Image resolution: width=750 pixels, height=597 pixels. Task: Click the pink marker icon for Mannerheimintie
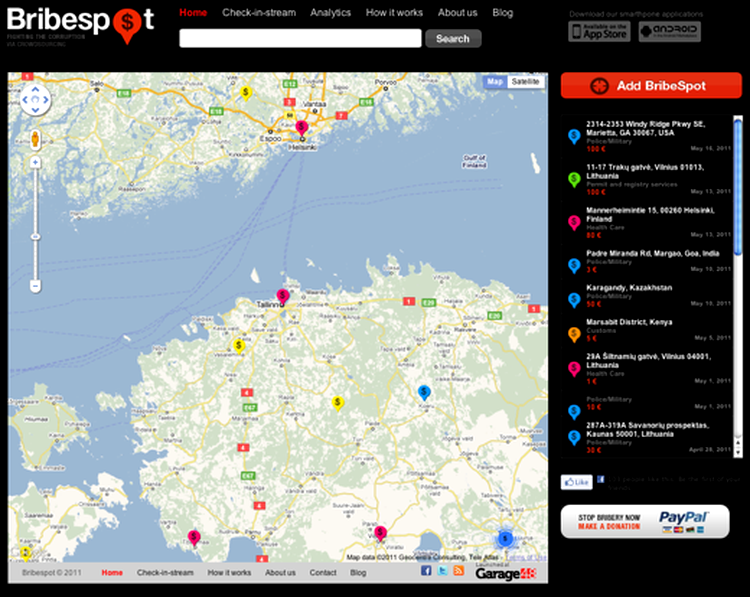point(574,223)
